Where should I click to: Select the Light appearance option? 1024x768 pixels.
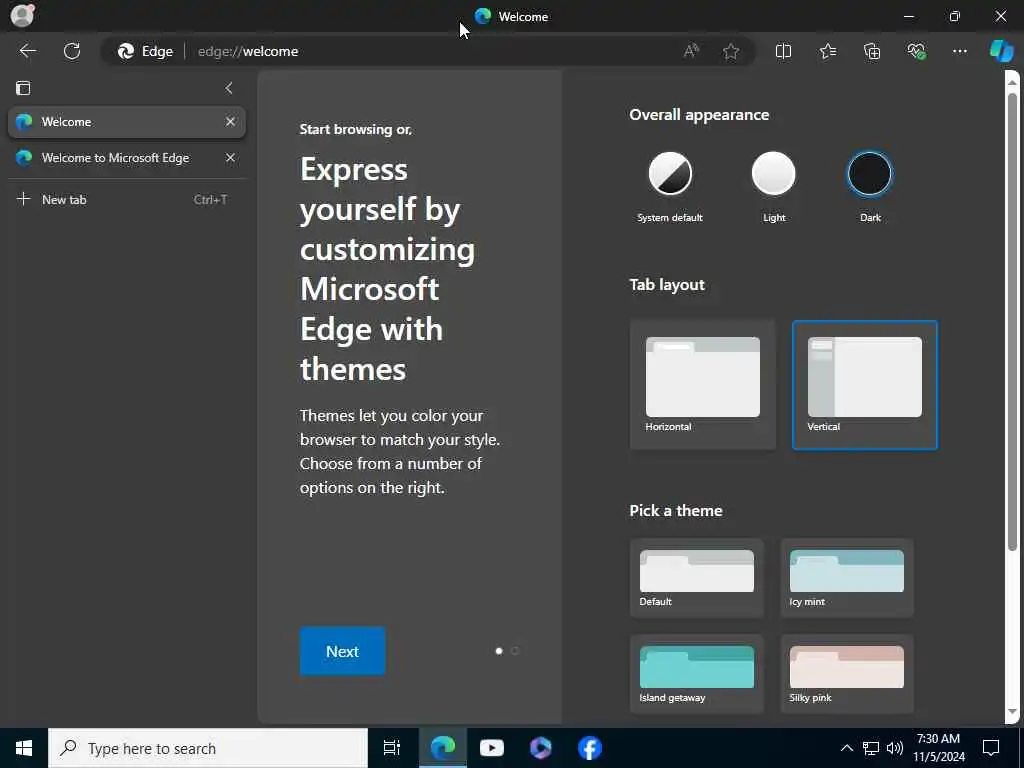(x=774, y=187)
